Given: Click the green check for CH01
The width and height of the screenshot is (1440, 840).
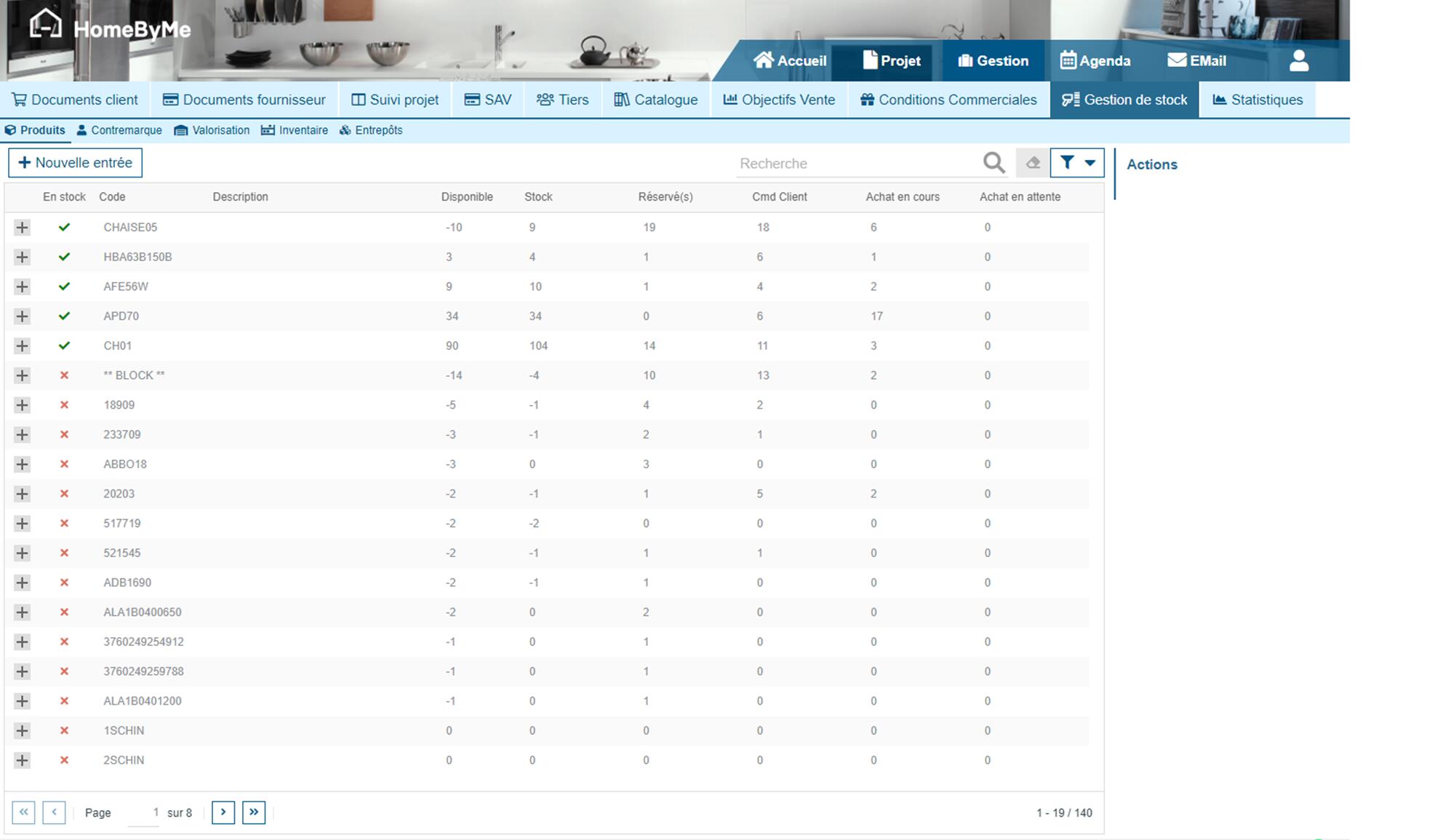Looking at the screenshot, I should point(64,346).
